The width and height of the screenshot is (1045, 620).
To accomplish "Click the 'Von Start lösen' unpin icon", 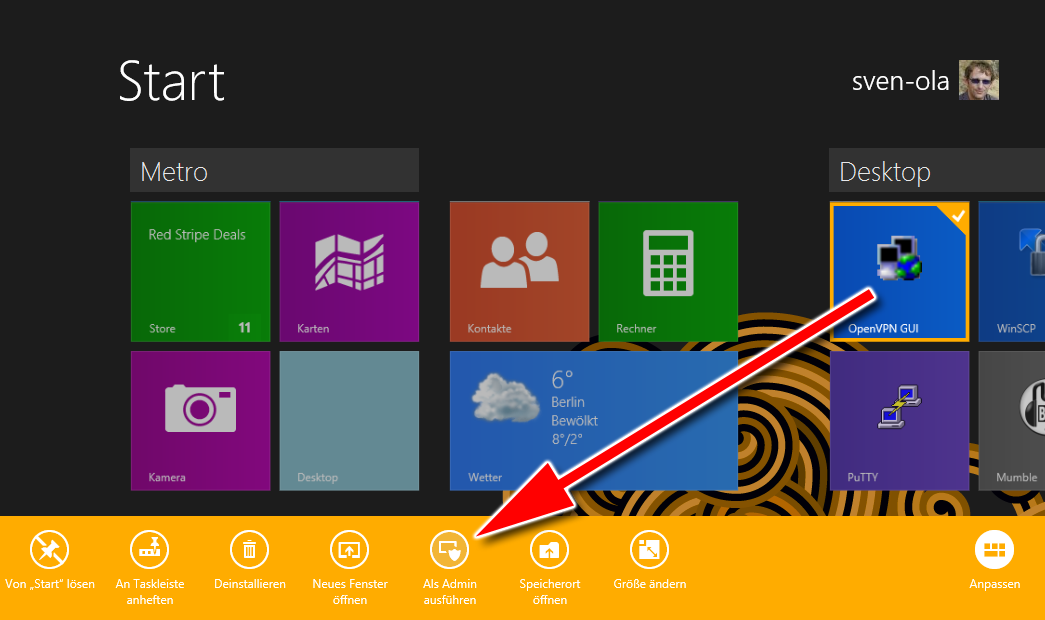I will tap(50, 549).
